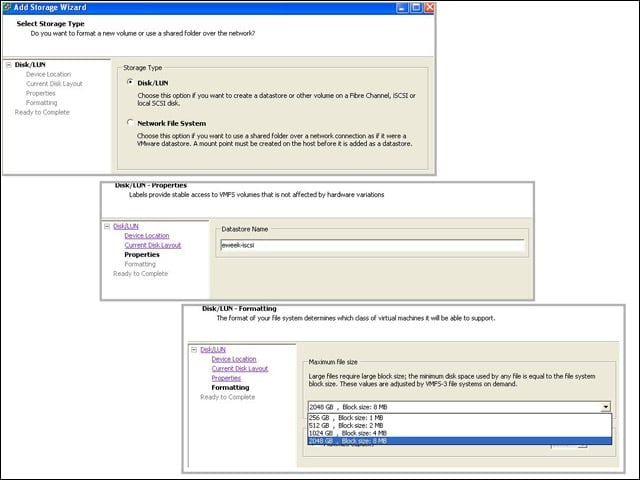Screen dimensions: 640x480
Task: Click the greyed Formatting step in the Properties pane
Action: tap(140, 264)
